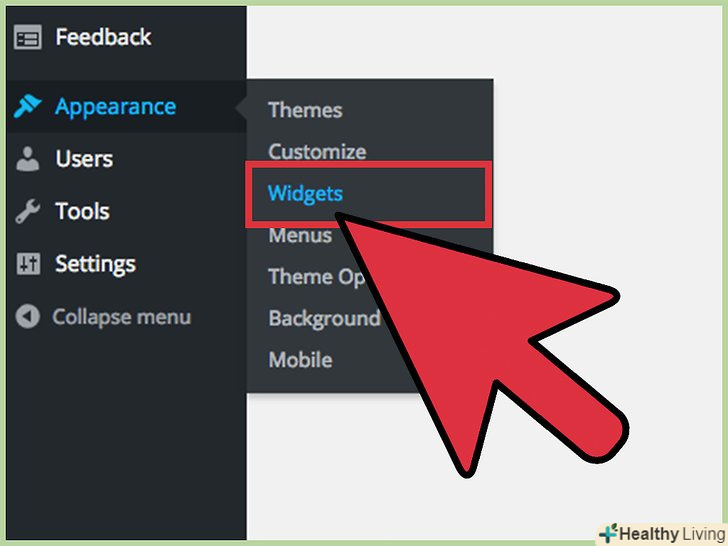Open the Settings menu label
Viewport: 728px width, 546px height.
tap(95, 265)
